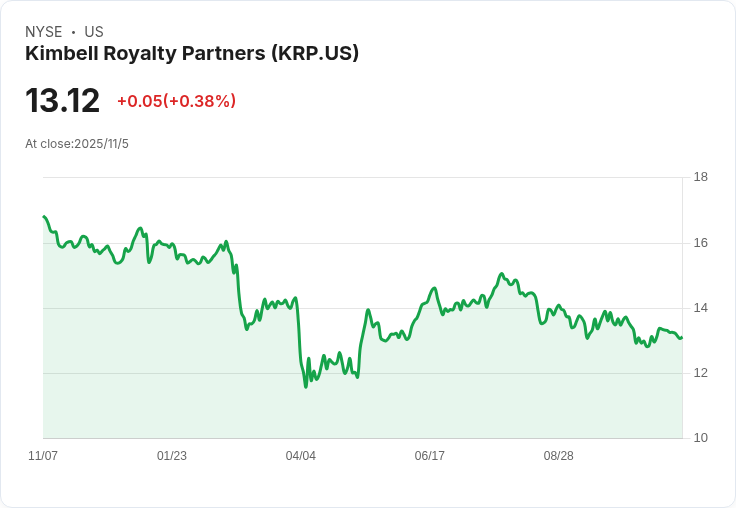Click the 13.12 current price

62,101
